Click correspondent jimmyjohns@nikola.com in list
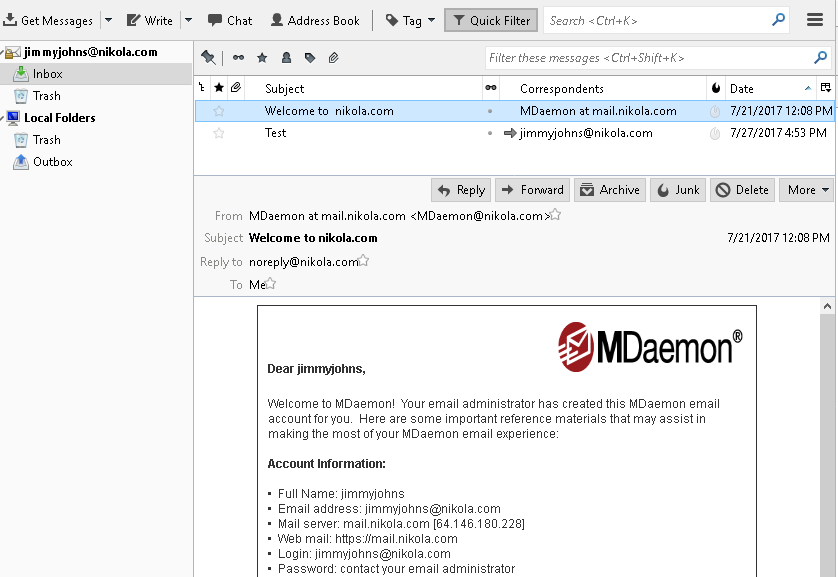This screenshot has height=577, width=838. pyautogui.click(x=586, y=133)
